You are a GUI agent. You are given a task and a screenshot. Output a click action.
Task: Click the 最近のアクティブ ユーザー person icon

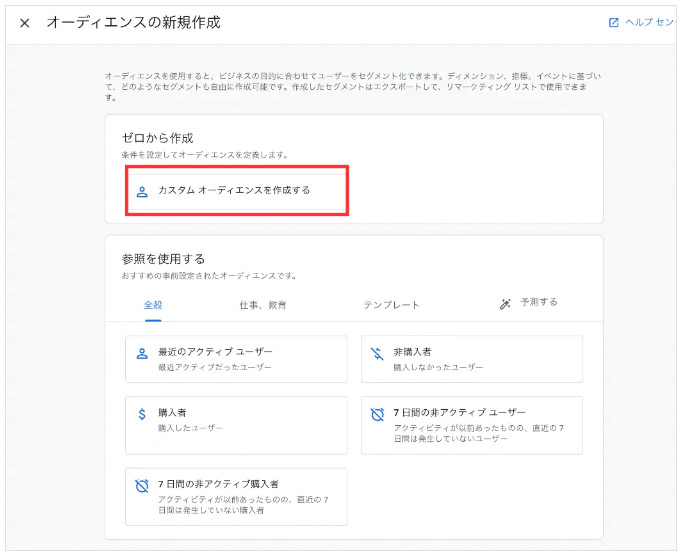coord(142,354)
